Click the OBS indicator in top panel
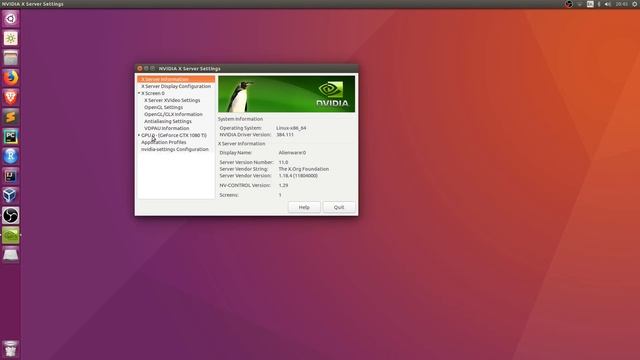 569,4
